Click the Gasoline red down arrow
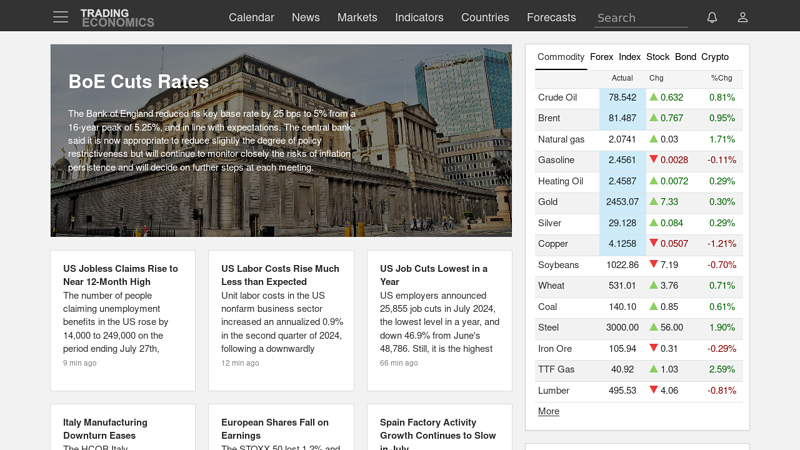This screenshot has width=800, height=450. point(654,159)
